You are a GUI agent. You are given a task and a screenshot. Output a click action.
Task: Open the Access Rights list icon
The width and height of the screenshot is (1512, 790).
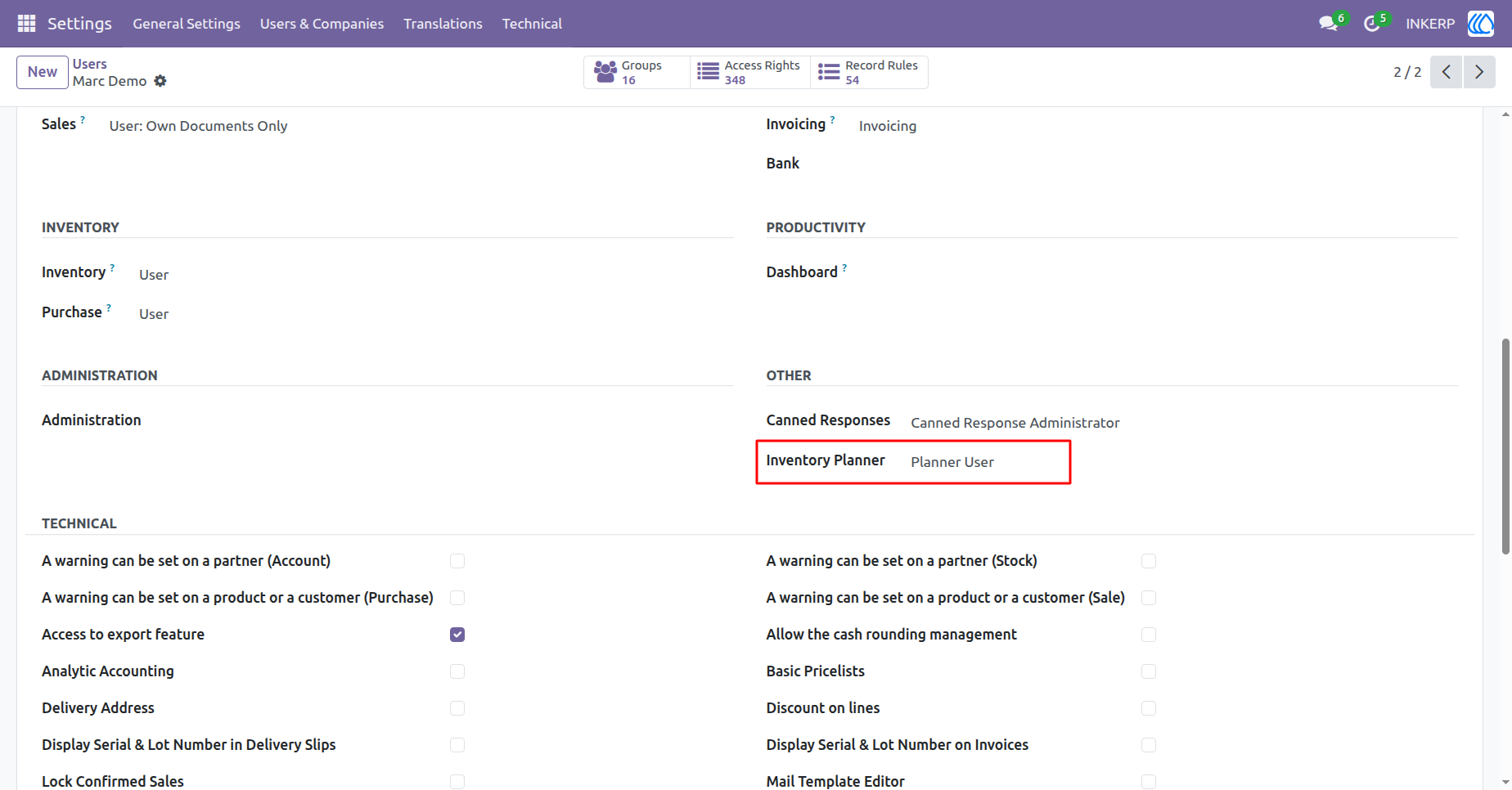708,72
